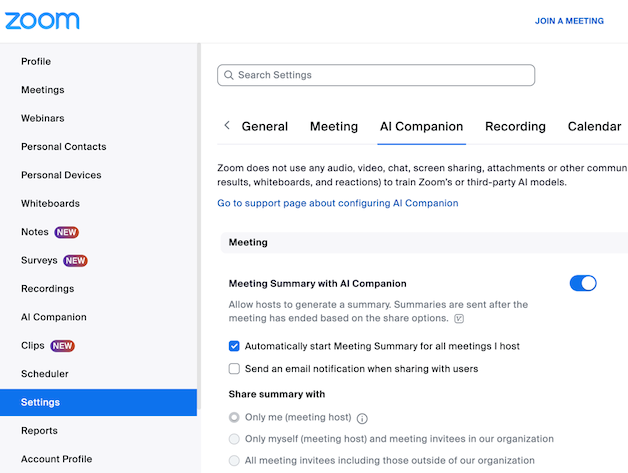Open Whiteboards in the sidebar
Viewport: 628px width, 473px height.
tap(50, 203)
